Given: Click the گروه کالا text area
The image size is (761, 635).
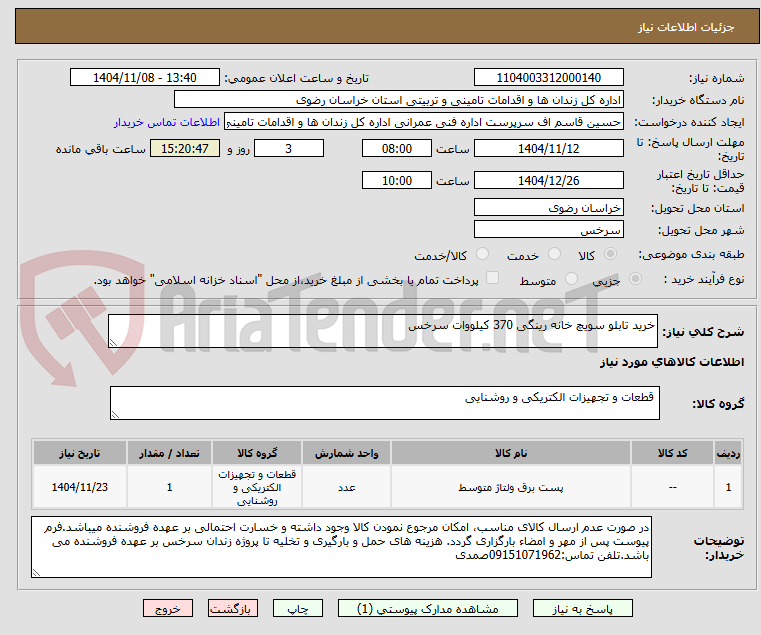Looking at the screenshot, I should (x=384, y=403).
